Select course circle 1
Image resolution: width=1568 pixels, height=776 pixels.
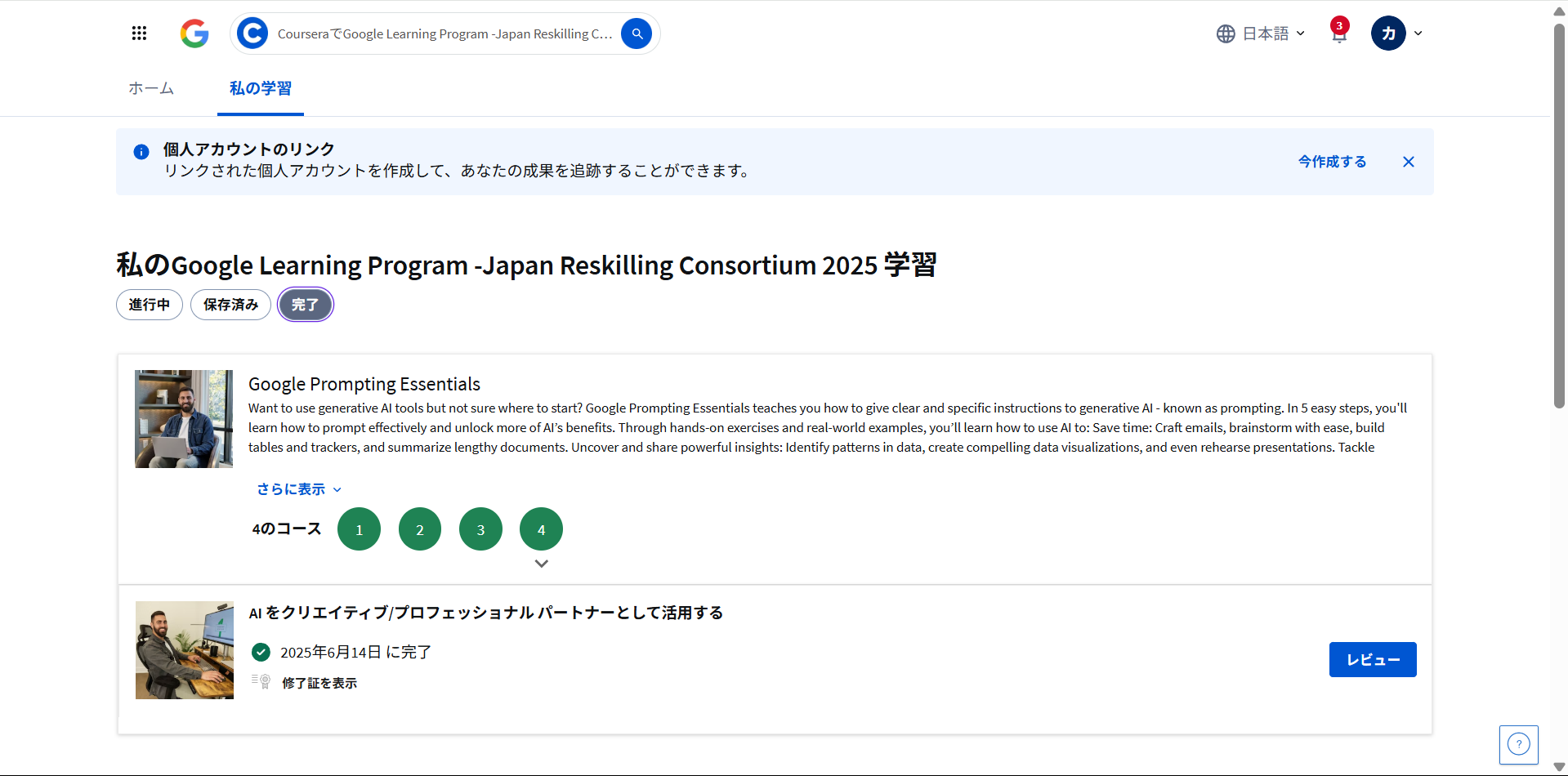[359, 529]
